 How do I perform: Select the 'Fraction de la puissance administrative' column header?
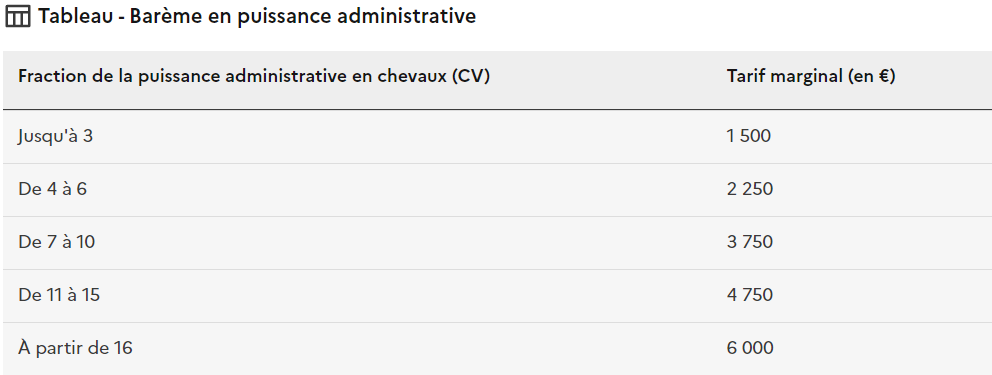254,77
